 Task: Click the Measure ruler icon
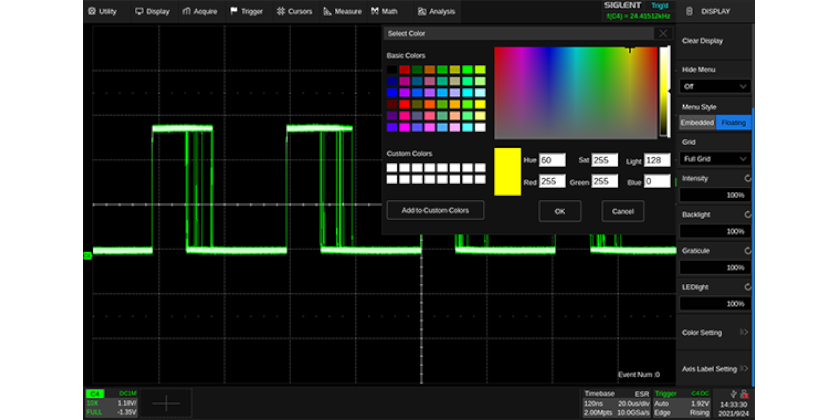328,12
